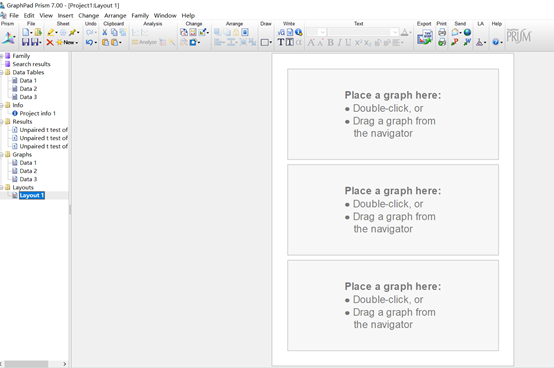Screen dimensions: 554x368
Task: Click the Save file icon
Action: pyautogui.click(x=25, y=42)
